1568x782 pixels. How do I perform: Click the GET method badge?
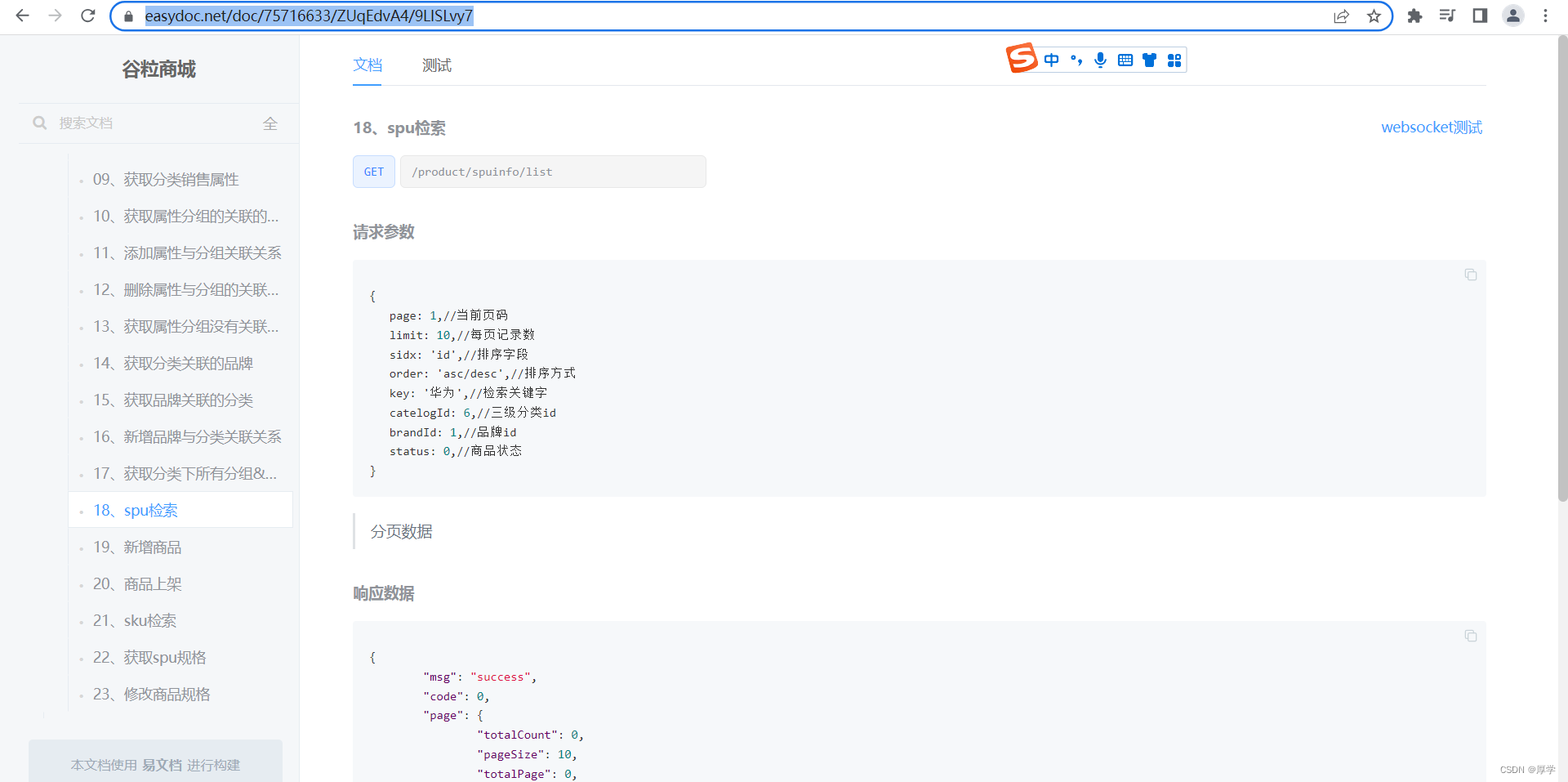[374, 172]
